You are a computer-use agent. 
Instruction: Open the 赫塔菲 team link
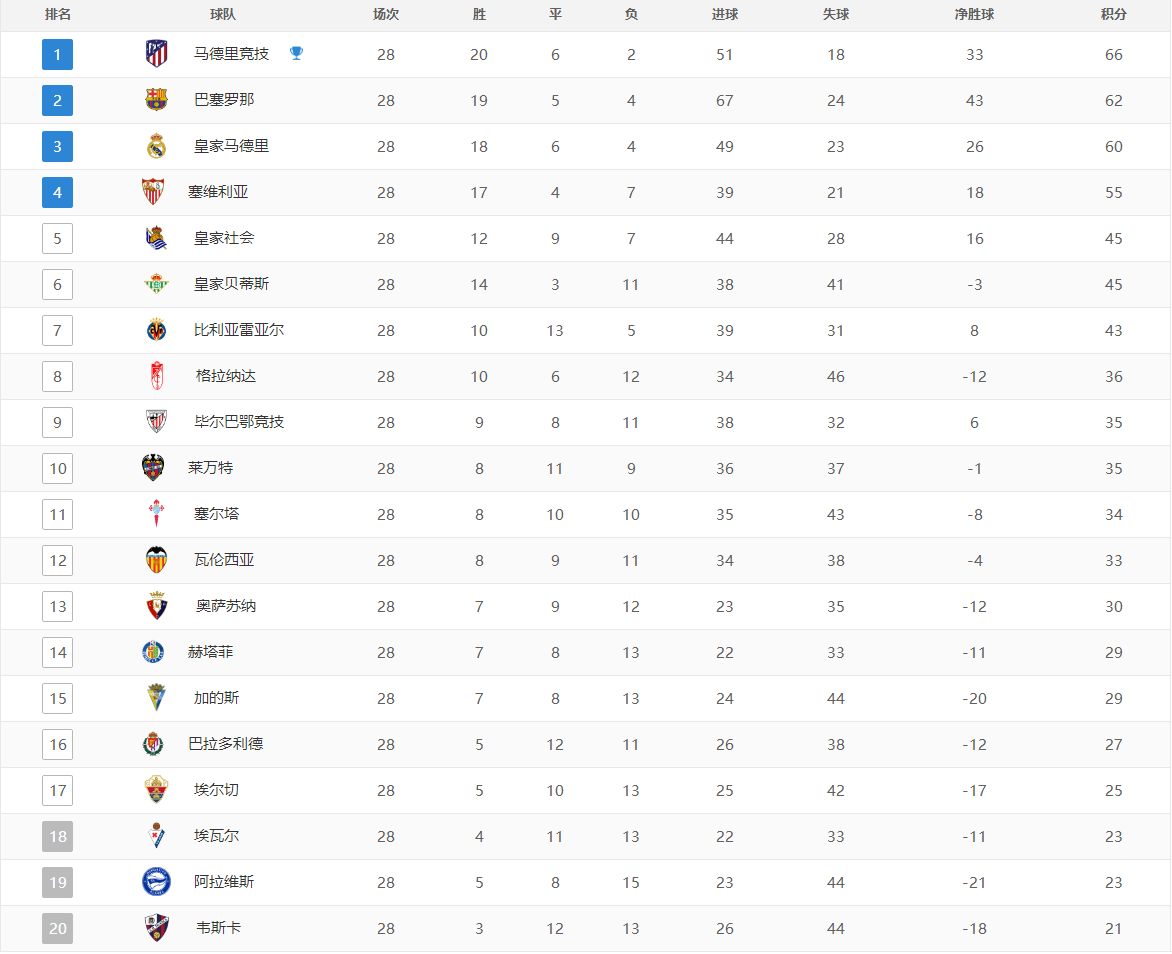click(x=210, y=652)
